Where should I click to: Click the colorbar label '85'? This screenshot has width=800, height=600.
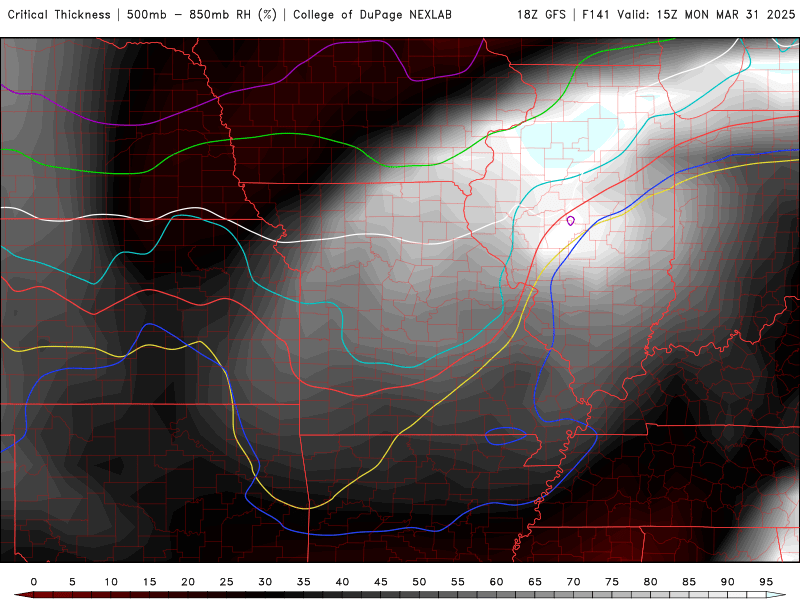(689, 582)
